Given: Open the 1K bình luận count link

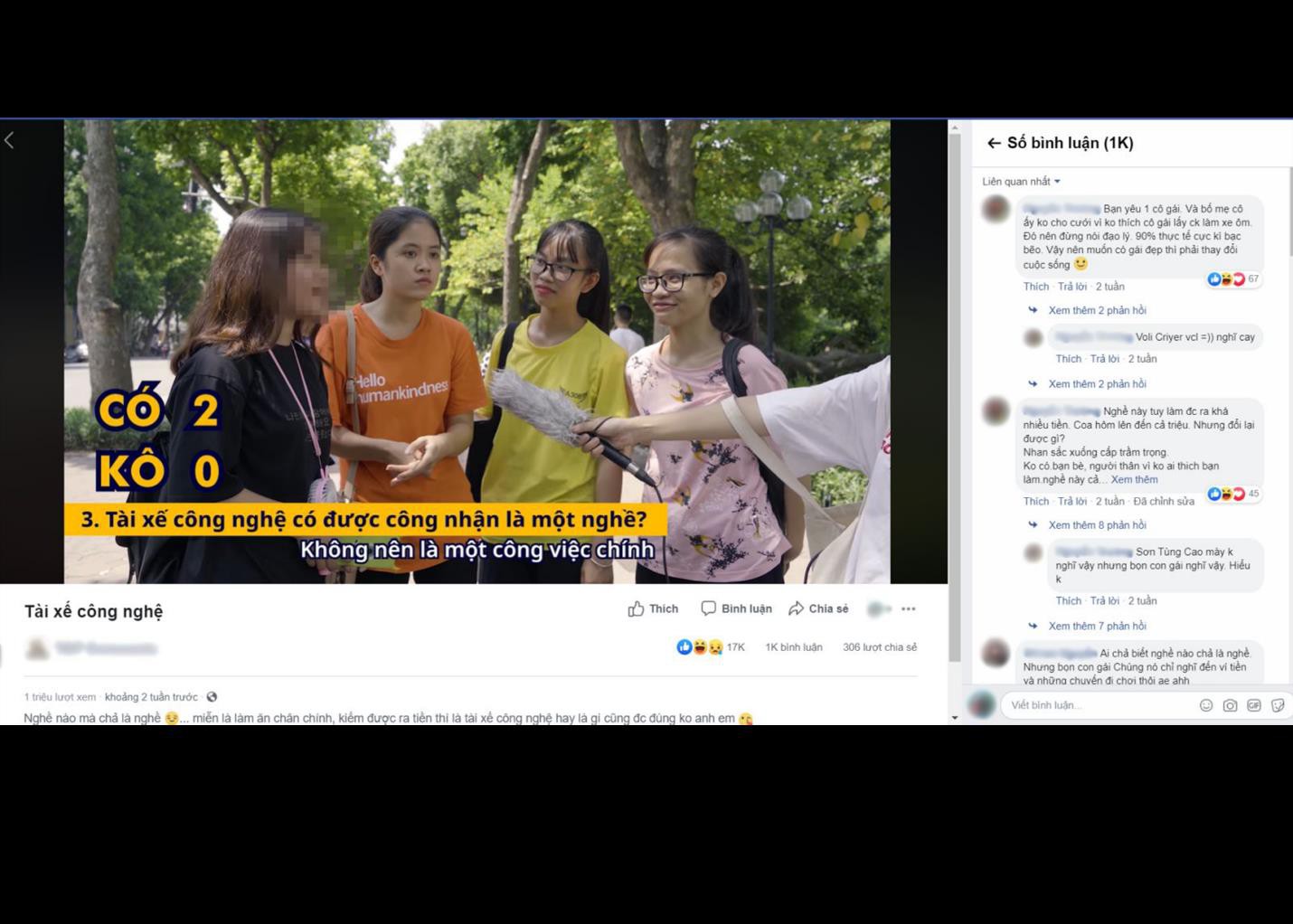Looking at the screenshot, I should tap(794, 647).
